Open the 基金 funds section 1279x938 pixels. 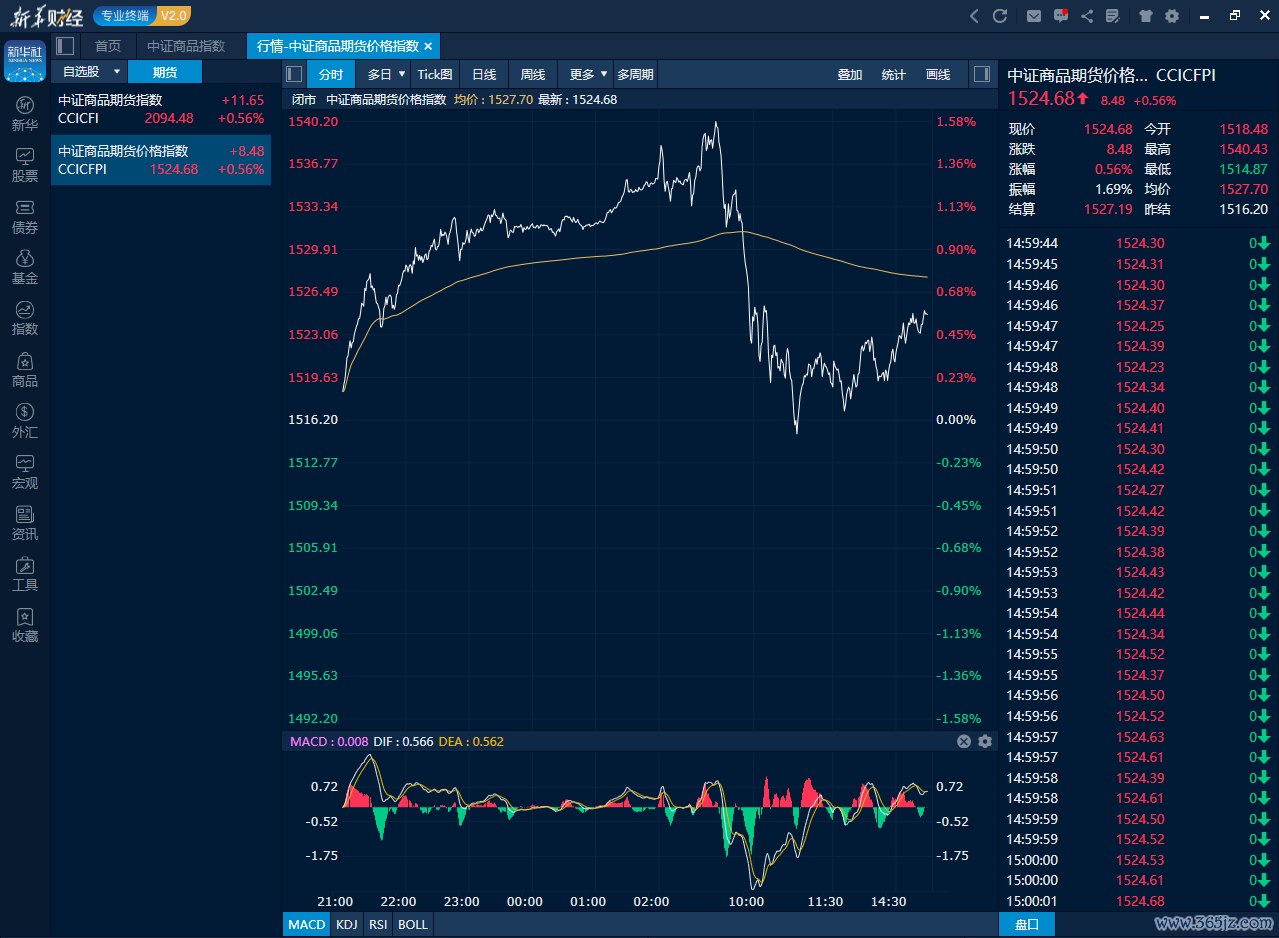(25, 267)
